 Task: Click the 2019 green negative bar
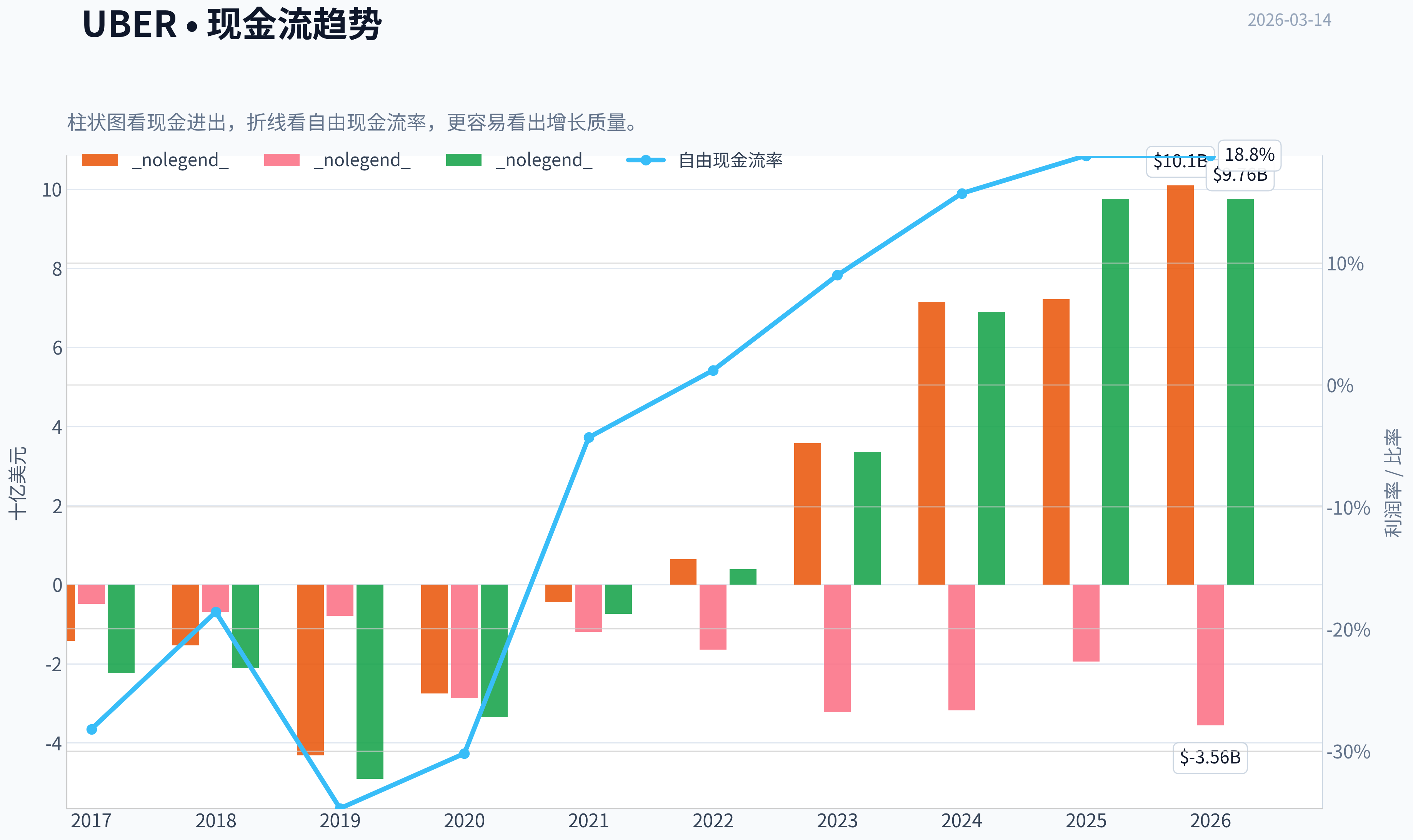370,682
